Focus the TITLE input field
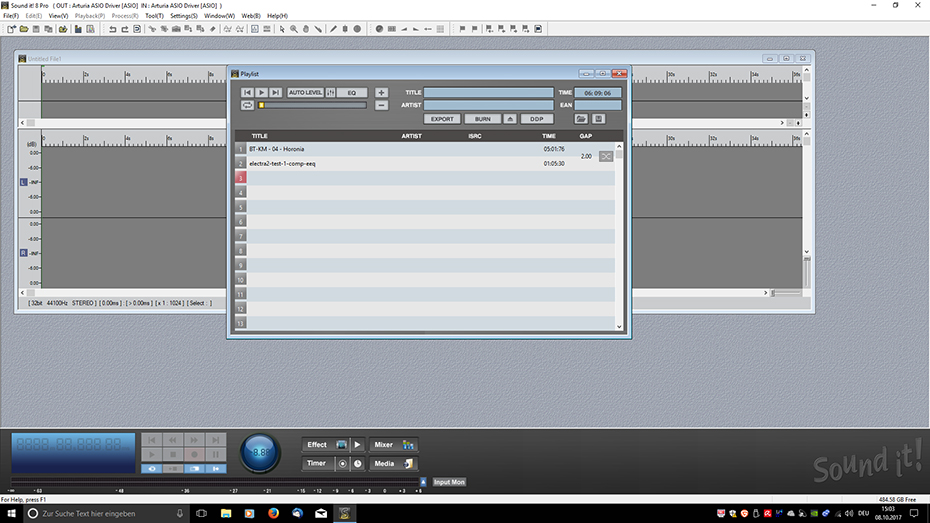930x523 pixels. tap(488, 93)
